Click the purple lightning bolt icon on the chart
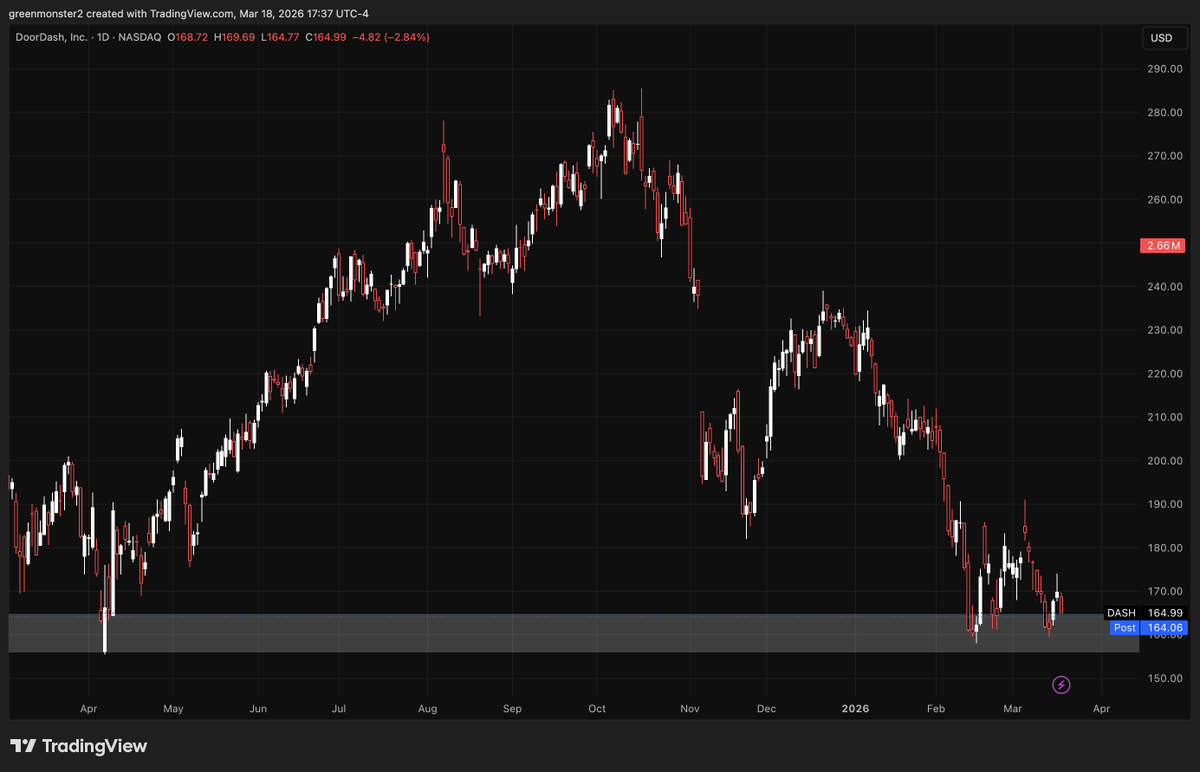The height and width of the screenshot is (772, 1200). (x=1061, y=684)
